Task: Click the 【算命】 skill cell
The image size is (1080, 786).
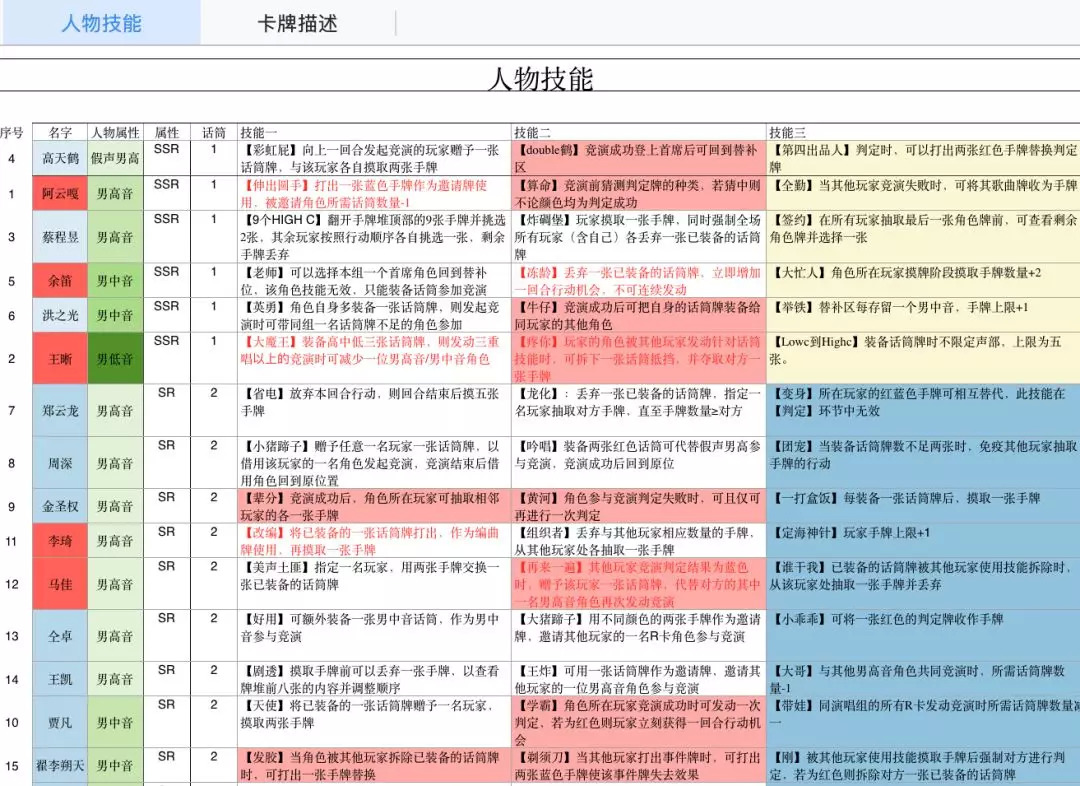Action: pyautogui.click(x=639, y=194)
